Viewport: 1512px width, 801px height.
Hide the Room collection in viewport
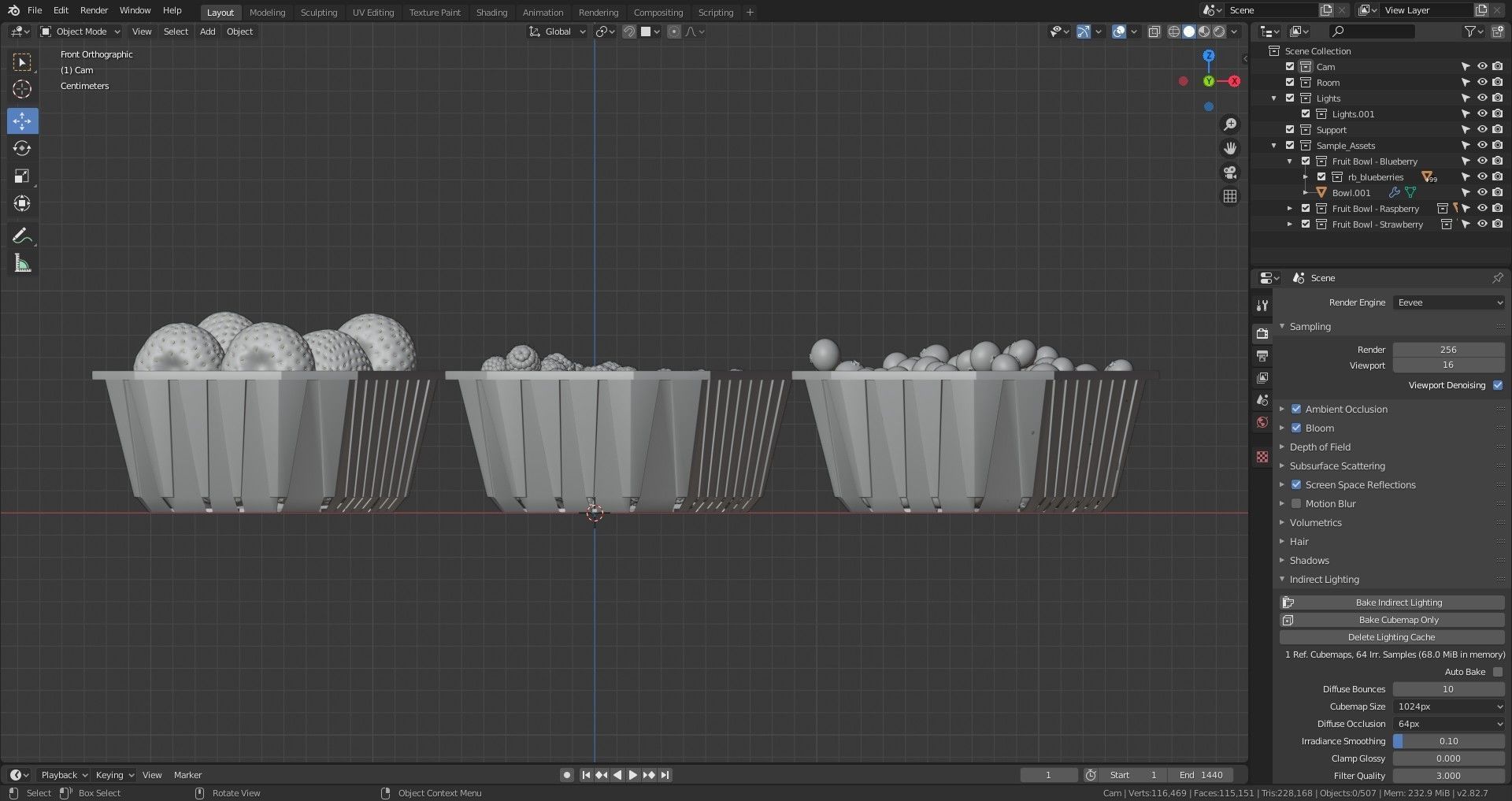[1481, 83]
